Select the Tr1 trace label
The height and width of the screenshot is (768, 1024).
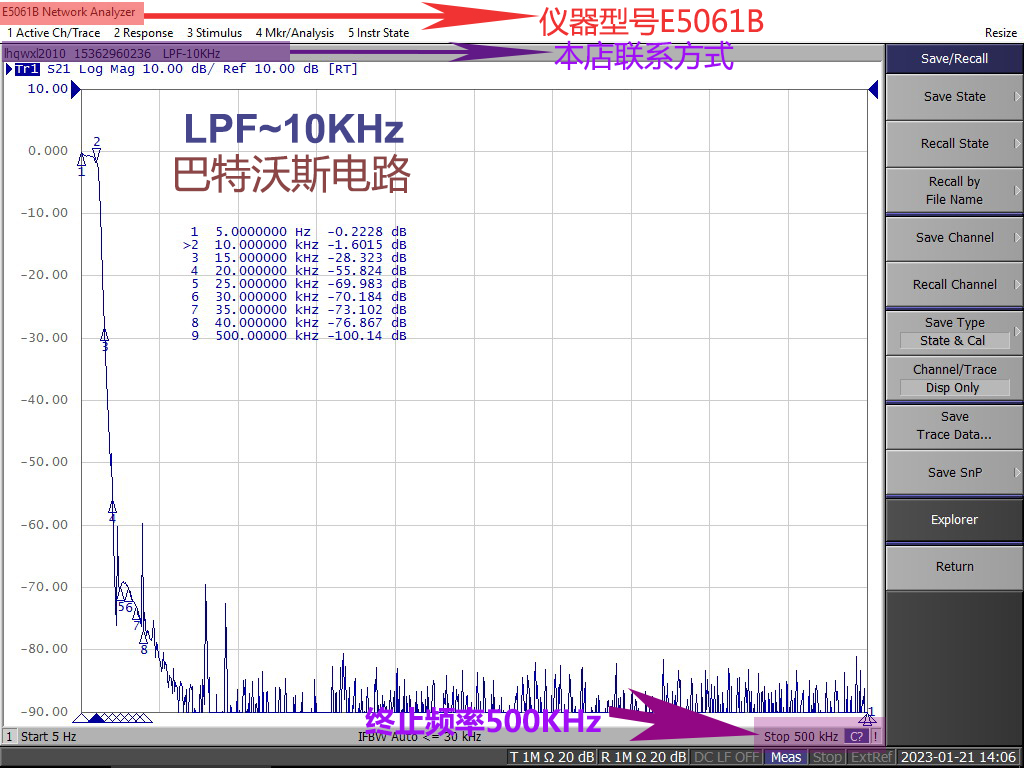coord(26,69)
